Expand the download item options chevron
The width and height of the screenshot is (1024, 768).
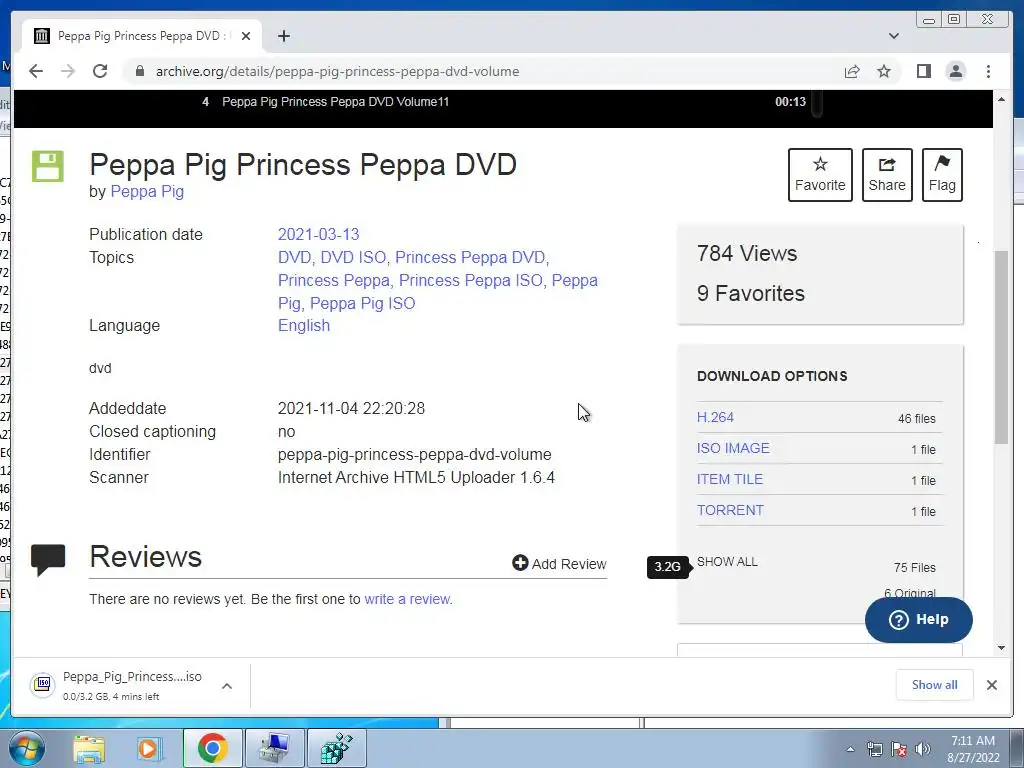point(227,686)
